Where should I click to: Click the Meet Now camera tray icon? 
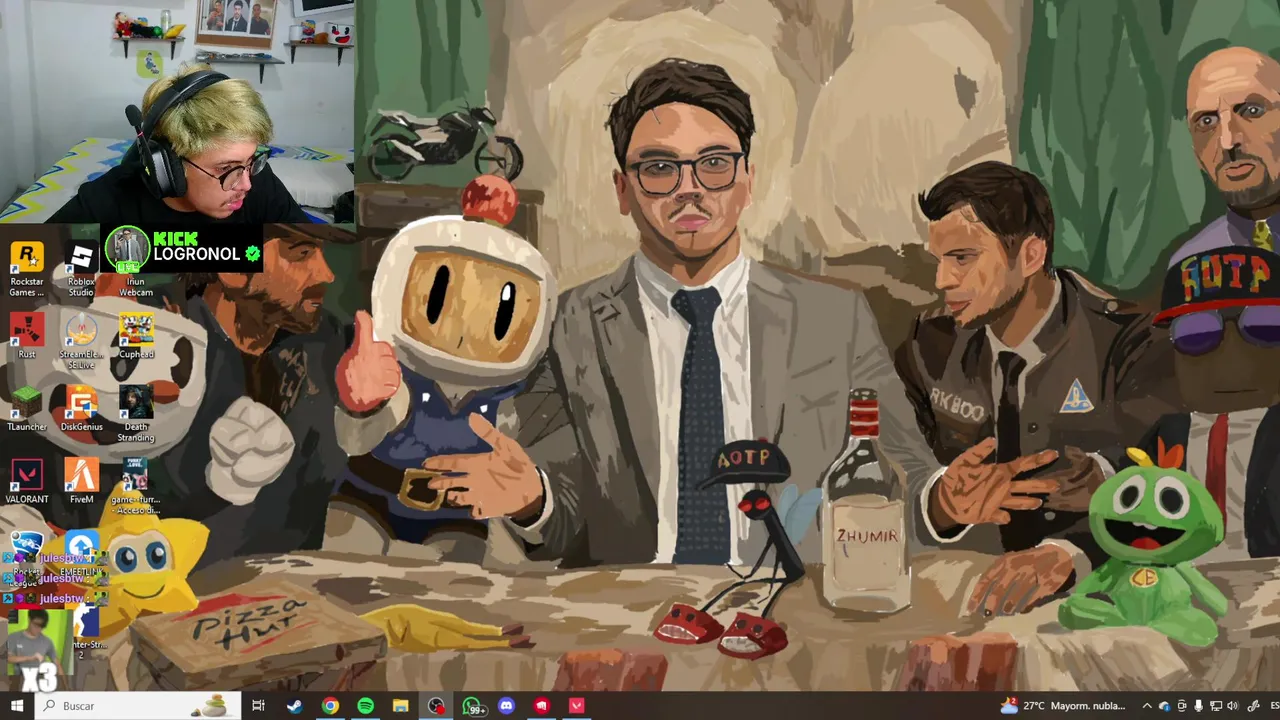tap(1182, 706)
